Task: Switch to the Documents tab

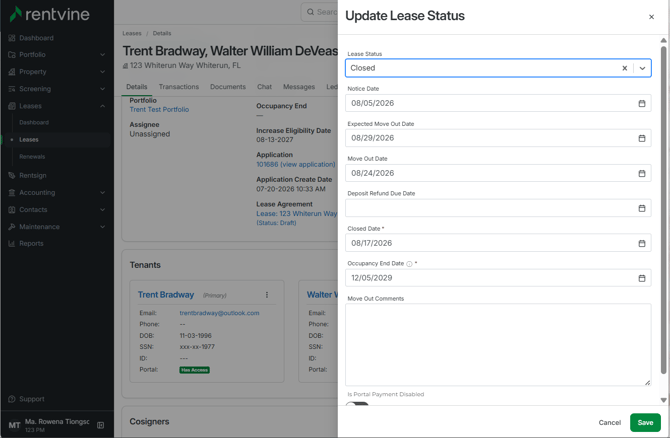Action: [x=228, y=87]
